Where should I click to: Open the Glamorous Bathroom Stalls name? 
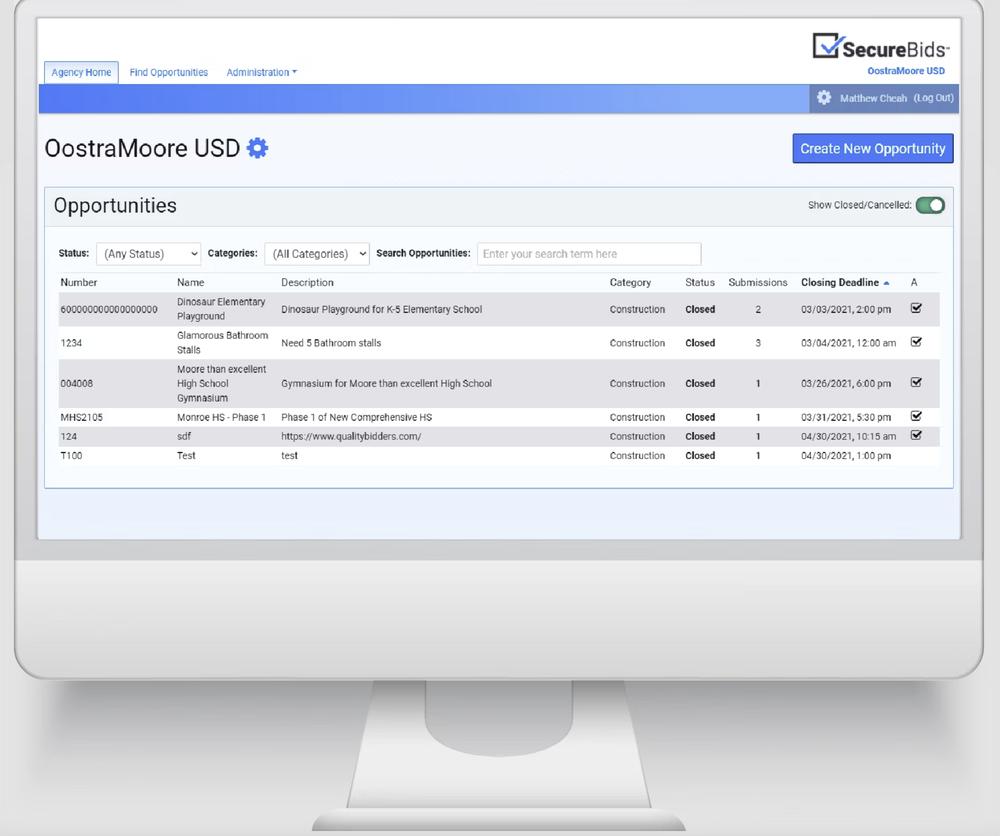pos(223,342)
